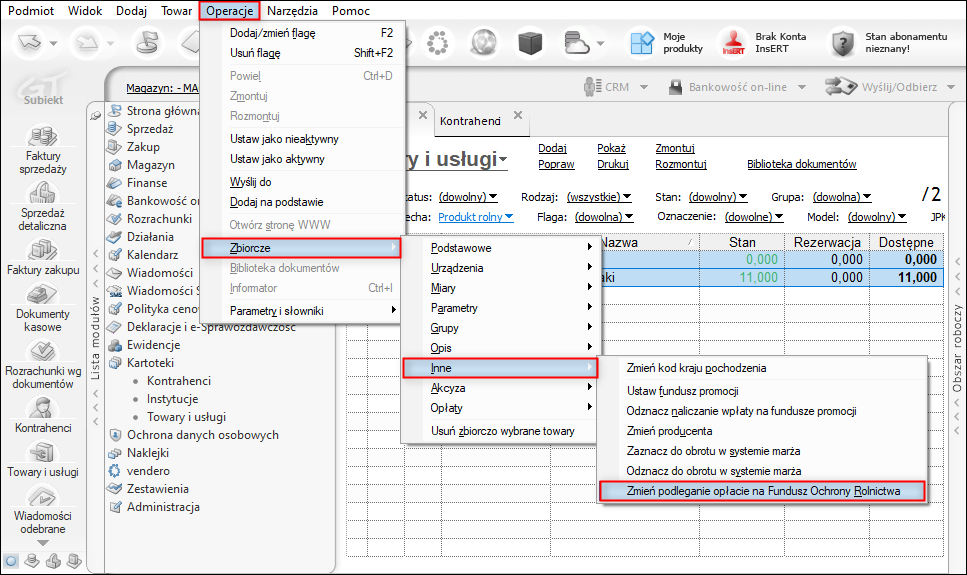The height and width of the screenshot is (575, 967).
Task: Open Parametry i słowniki submenu
Action: (302, 311)
